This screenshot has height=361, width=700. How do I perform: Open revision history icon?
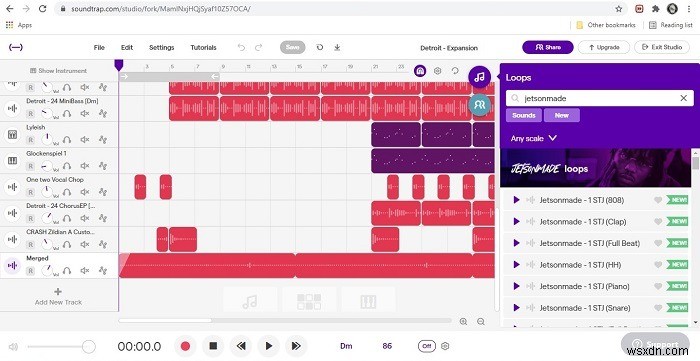320,47
